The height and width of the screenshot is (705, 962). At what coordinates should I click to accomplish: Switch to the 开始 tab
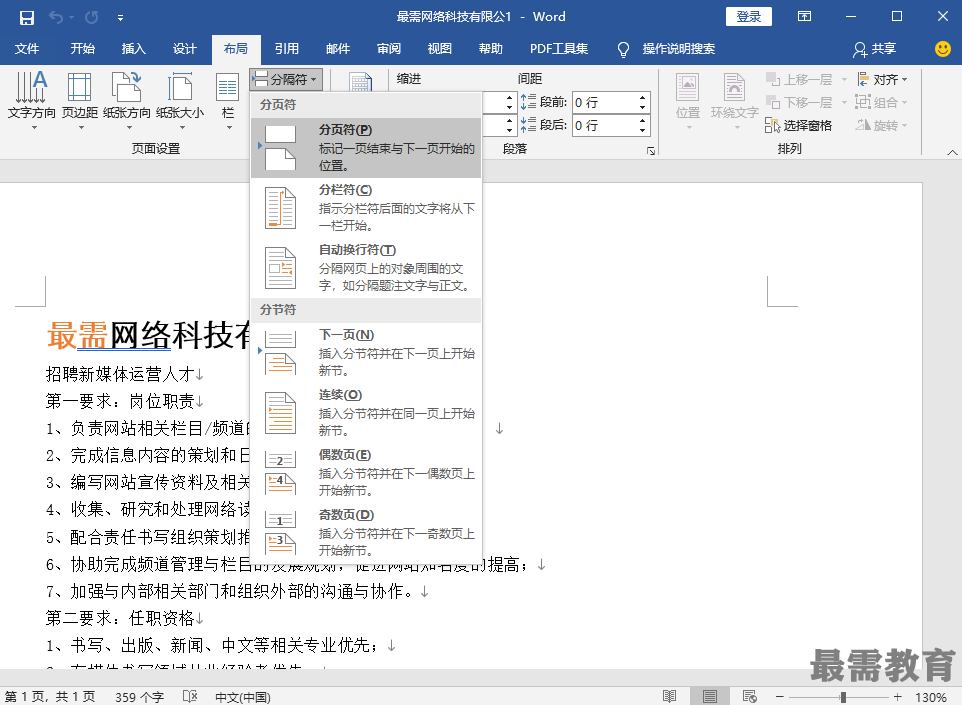pos(82,48)
